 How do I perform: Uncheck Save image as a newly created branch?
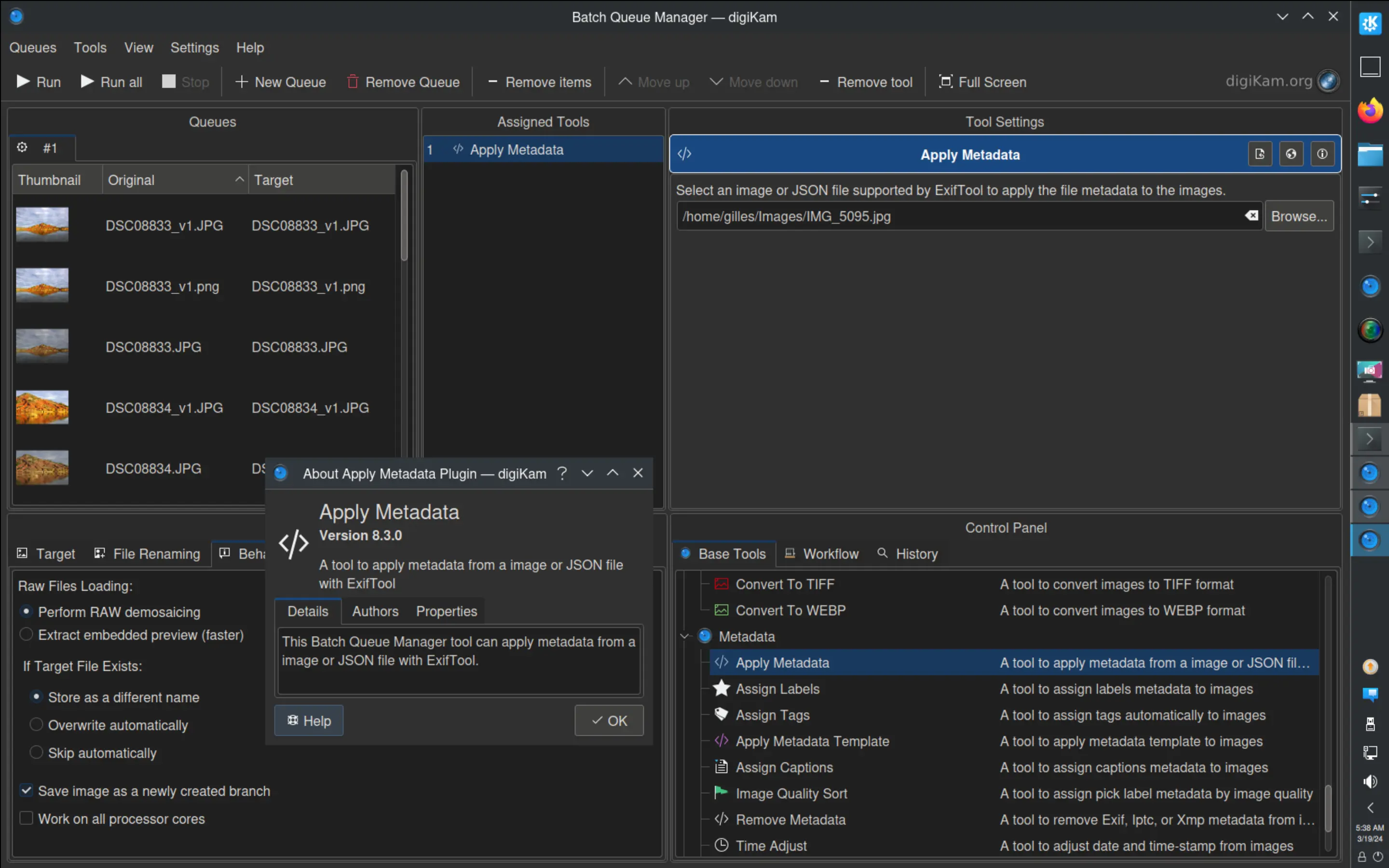pos(26,790)
